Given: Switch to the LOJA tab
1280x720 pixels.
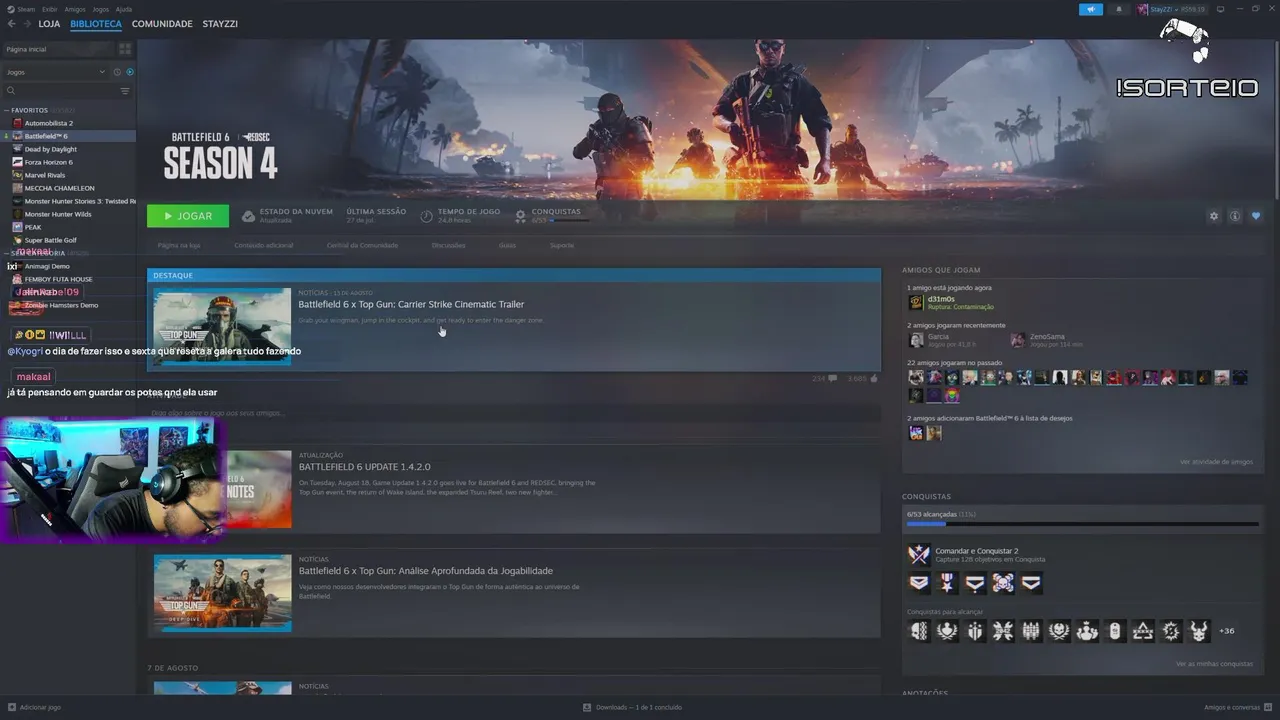Looking at the screenshot, I should (49, 24).
